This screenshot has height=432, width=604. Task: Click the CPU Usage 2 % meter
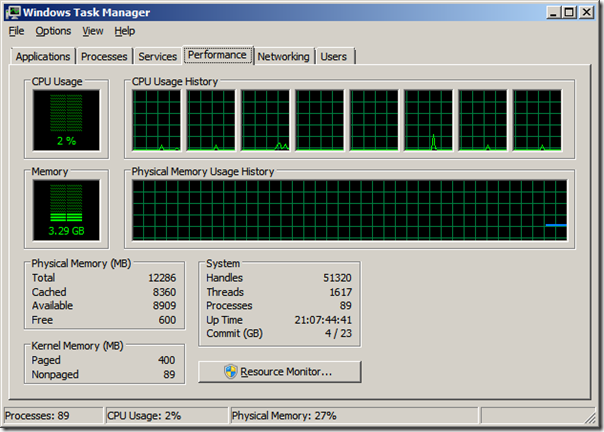pos(66,120)
